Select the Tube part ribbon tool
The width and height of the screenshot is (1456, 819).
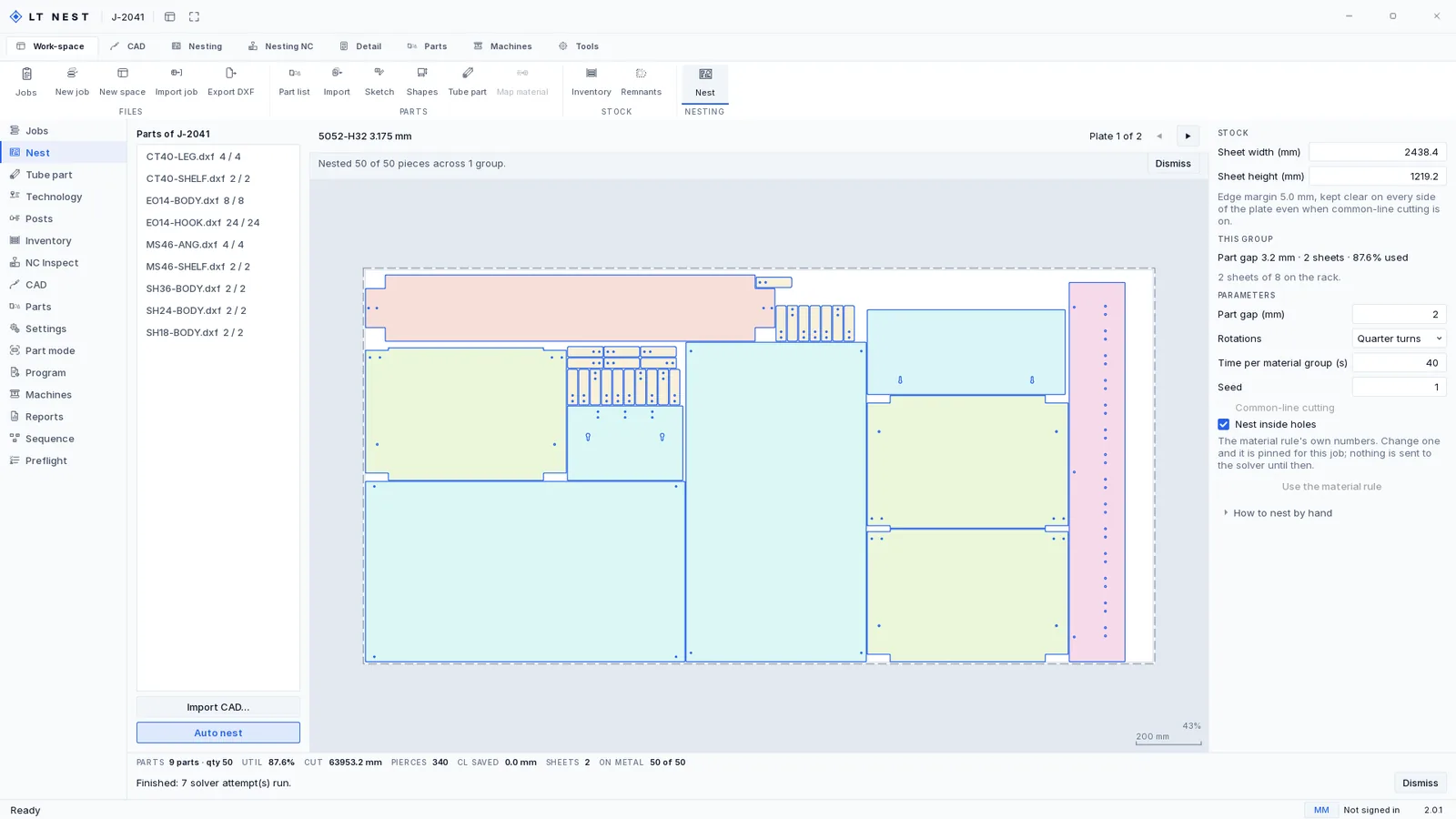pyautogui.click(x=467, y=81)
